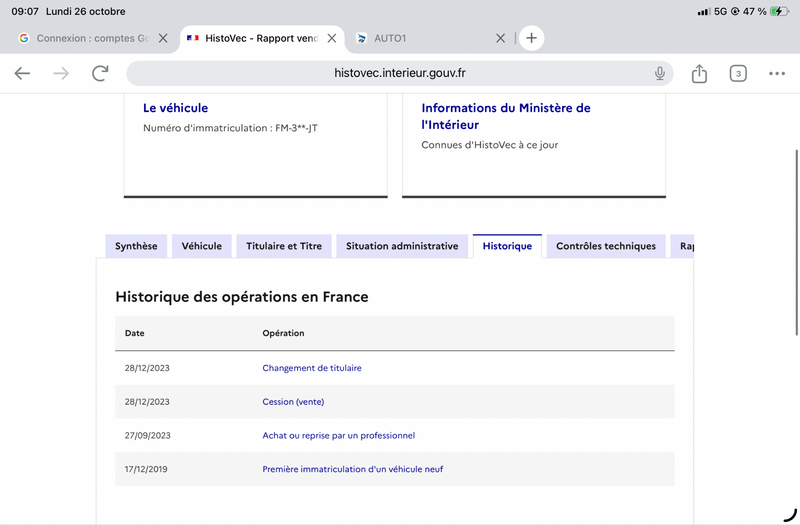Select the Historique tab
Viewport: 800px width, 525px height.
[x=507, y=246]
